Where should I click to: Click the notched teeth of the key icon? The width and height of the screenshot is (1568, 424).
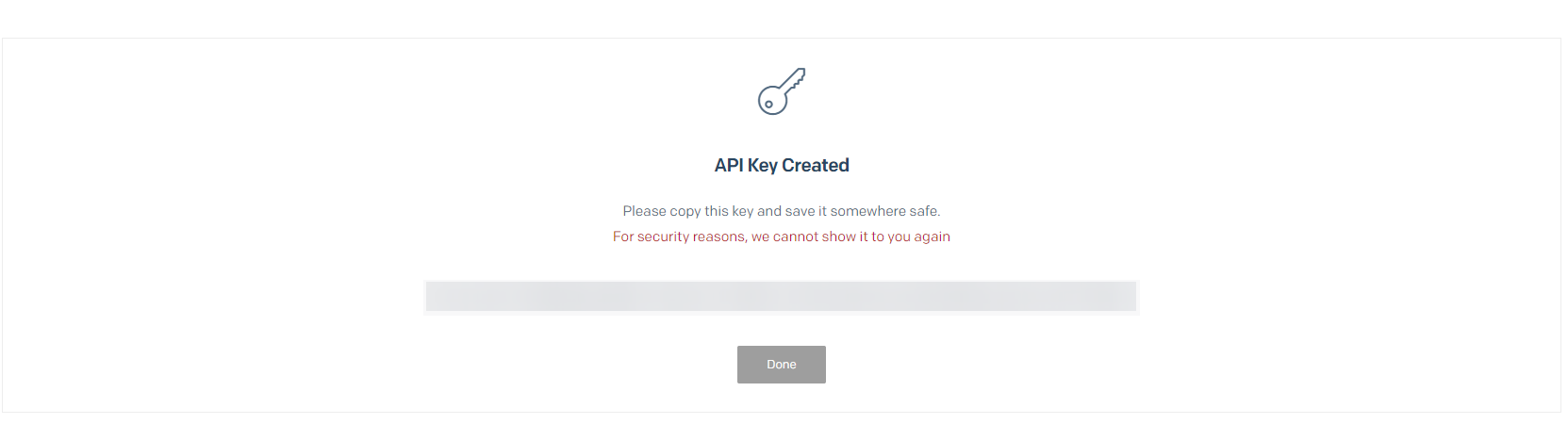pos(798,84)
